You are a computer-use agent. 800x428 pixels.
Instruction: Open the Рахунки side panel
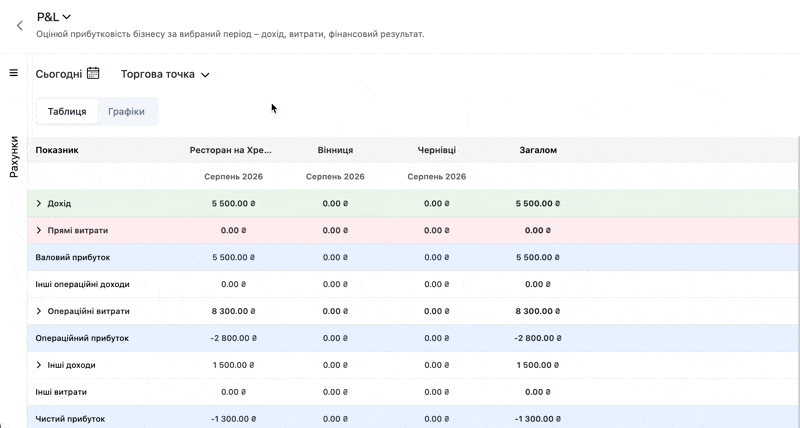point(14,157)
